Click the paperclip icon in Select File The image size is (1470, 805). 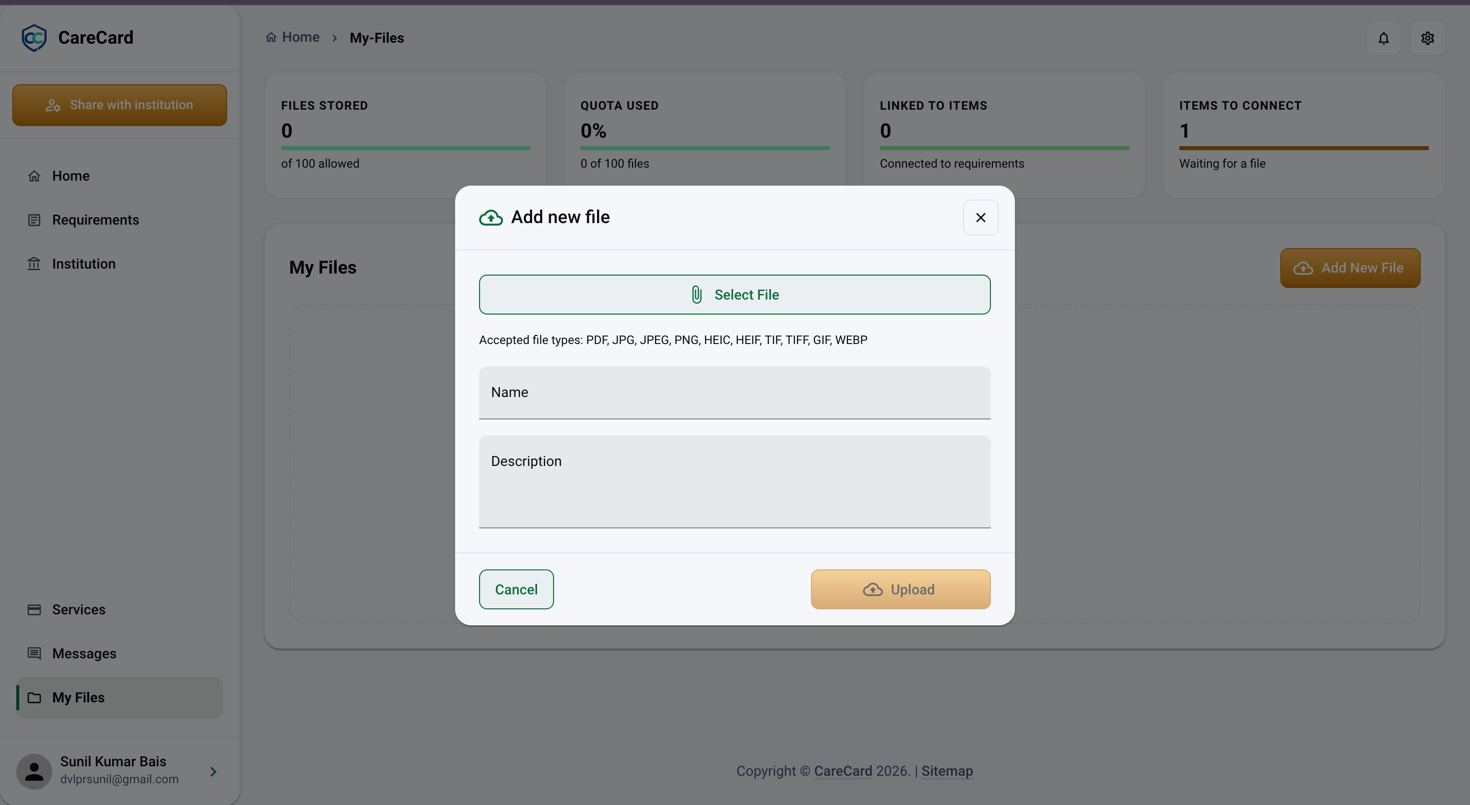coord(697,295)
